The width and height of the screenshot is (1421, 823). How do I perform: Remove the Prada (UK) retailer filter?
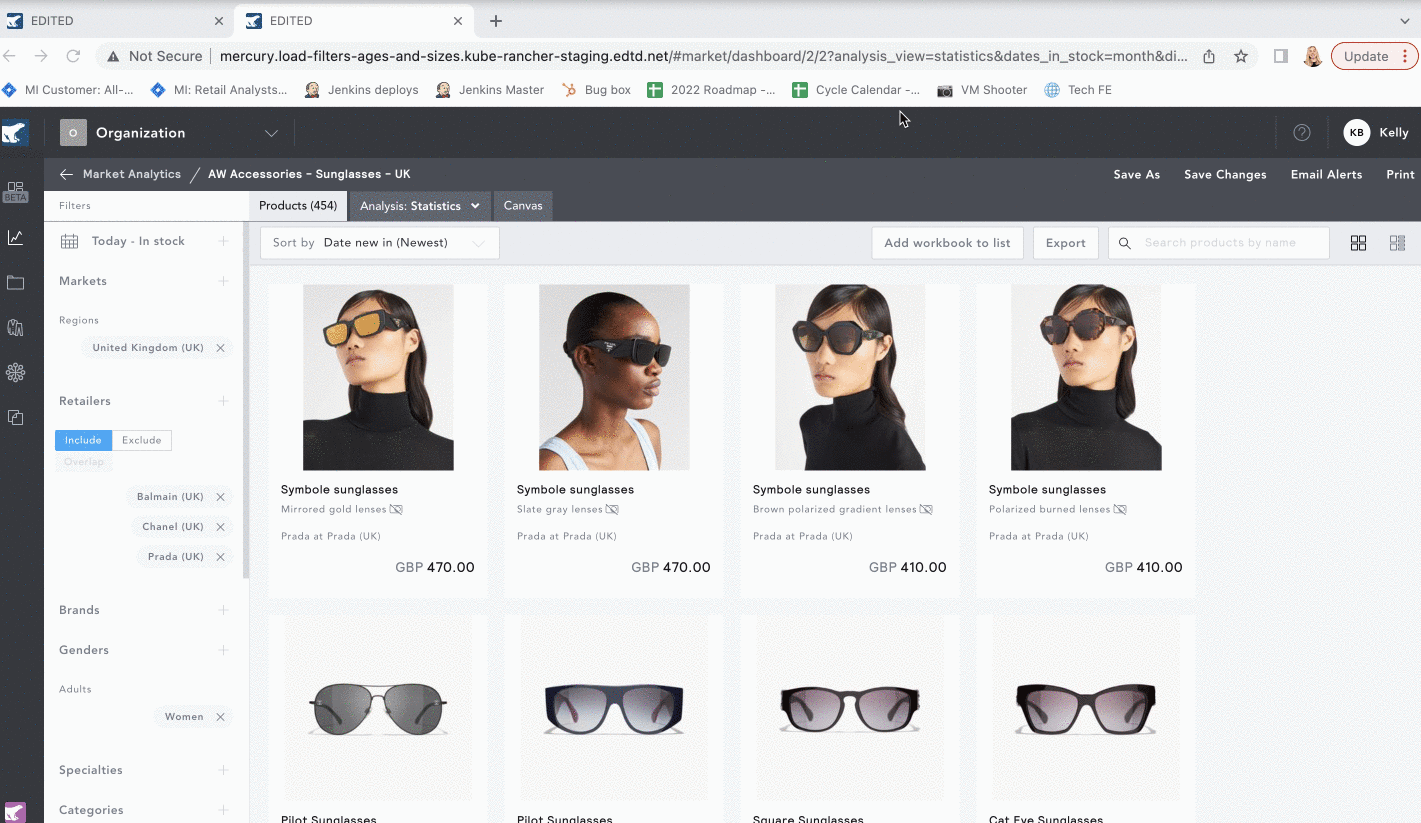(x=220, y=557)
